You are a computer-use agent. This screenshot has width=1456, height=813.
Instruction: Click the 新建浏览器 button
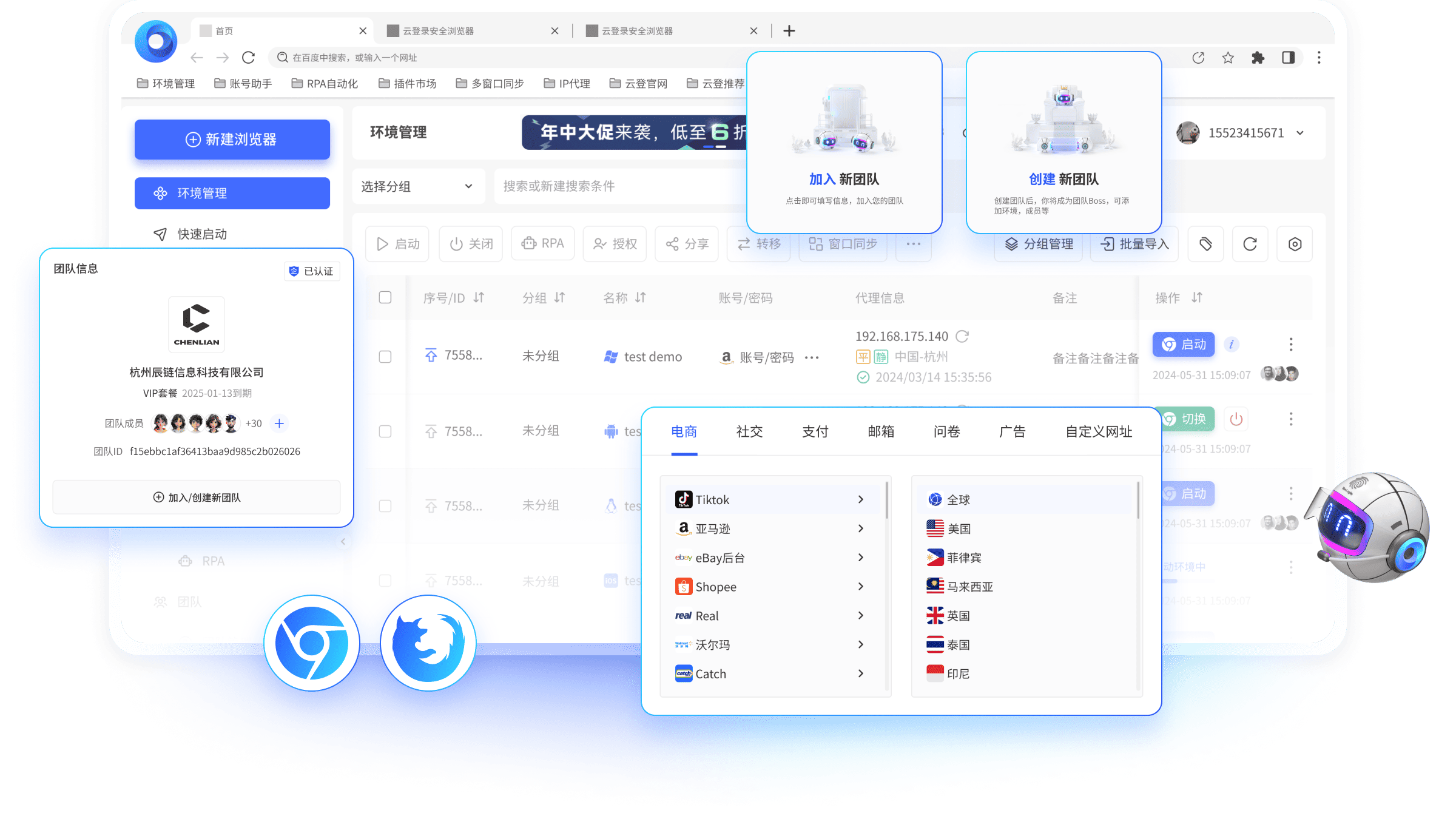point(232,140)
